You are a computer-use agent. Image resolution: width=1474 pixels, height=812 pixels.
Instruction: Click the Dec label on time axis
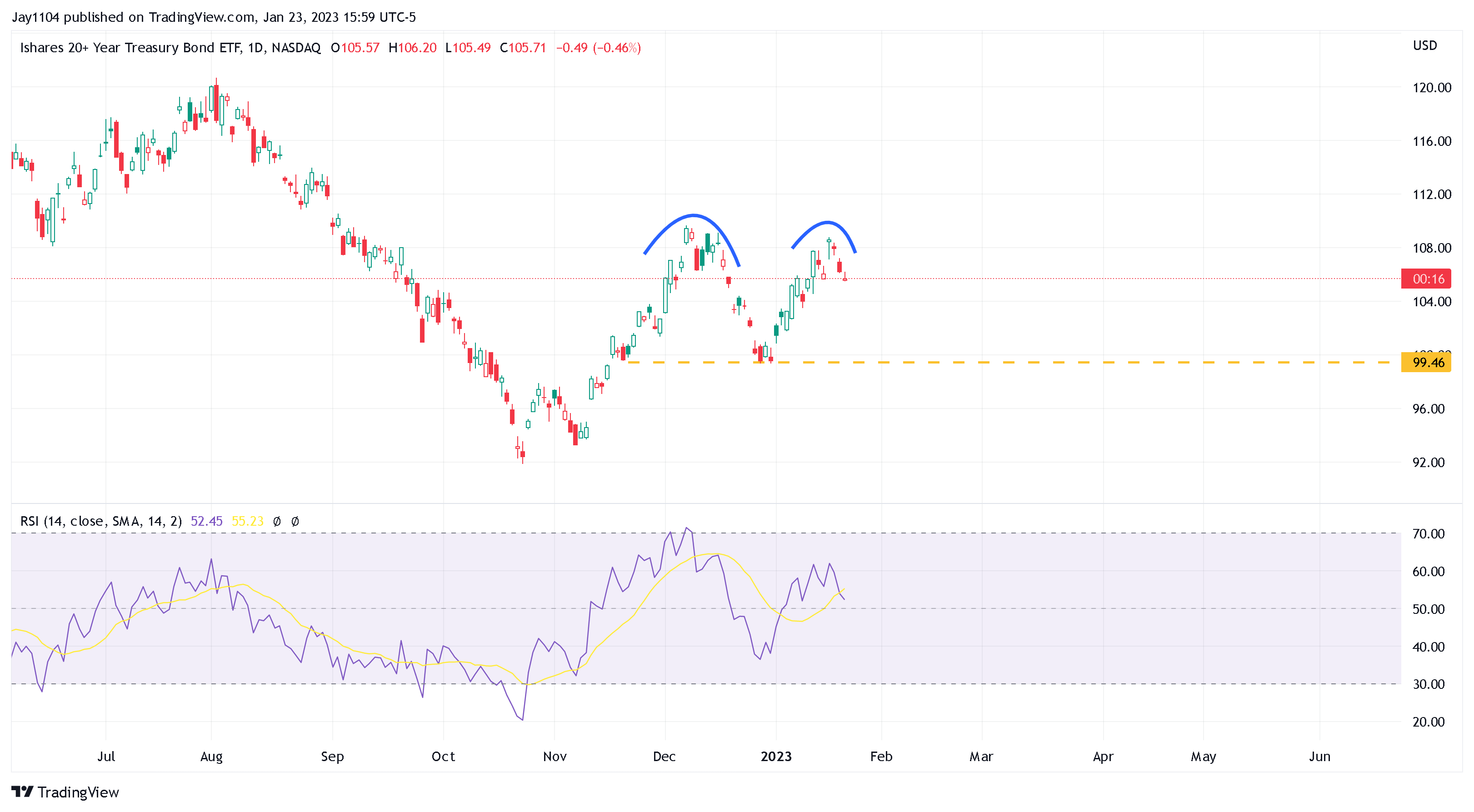click(x=665, y=757)
